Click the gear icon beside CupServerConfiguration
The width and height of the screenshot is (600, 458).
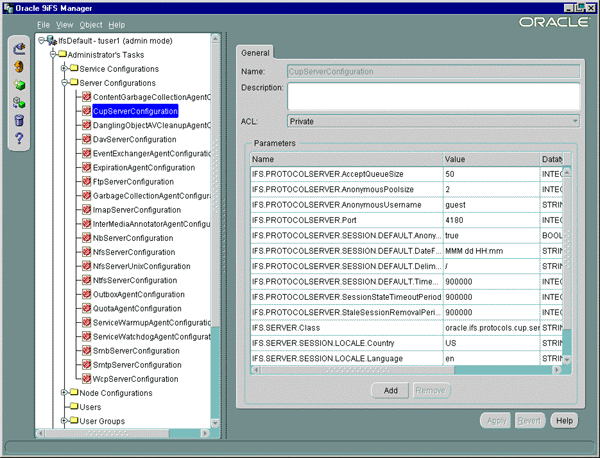(x=87, y=111)
